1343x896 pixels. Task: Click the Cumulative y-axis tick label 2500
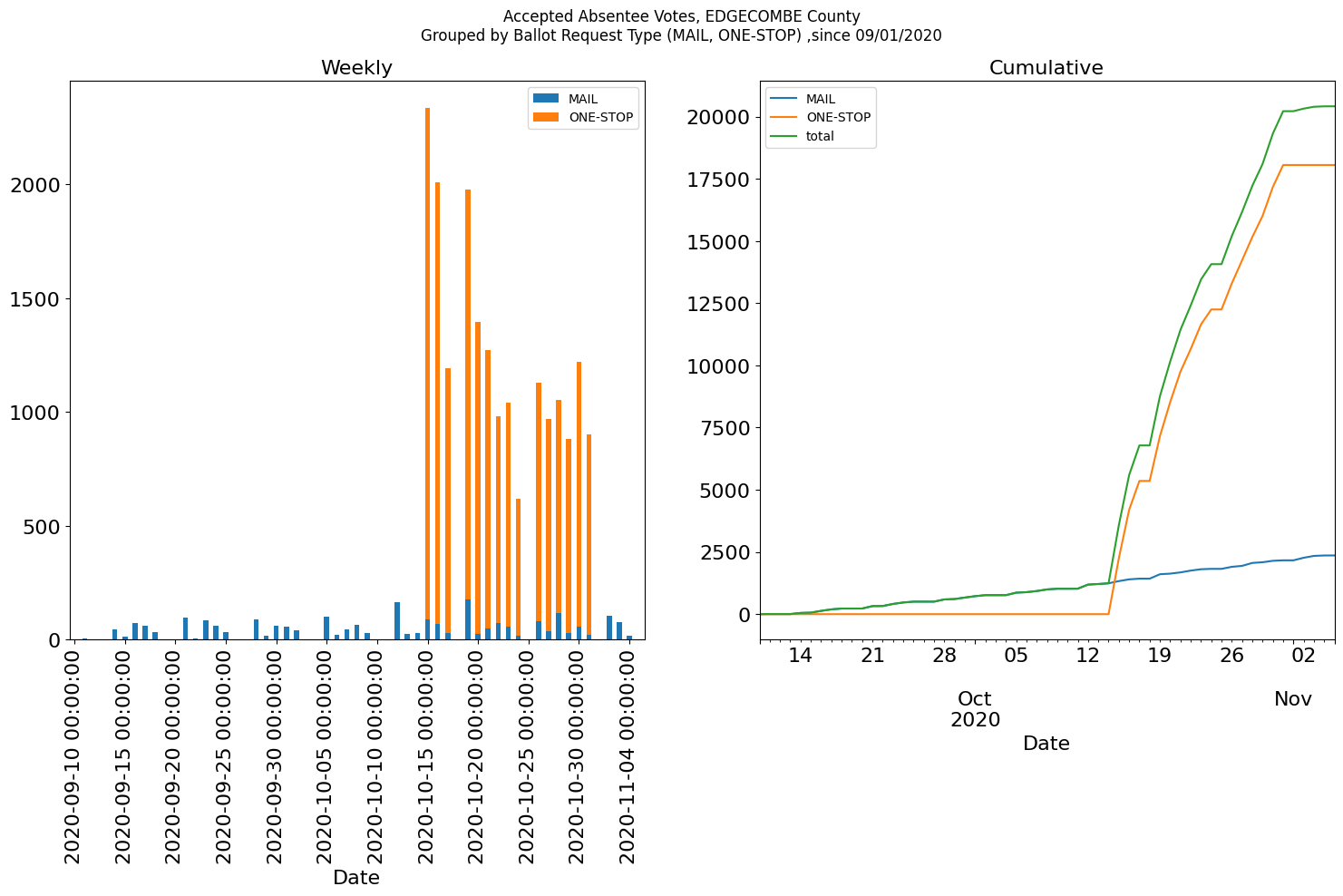click(x=725, y=552)
